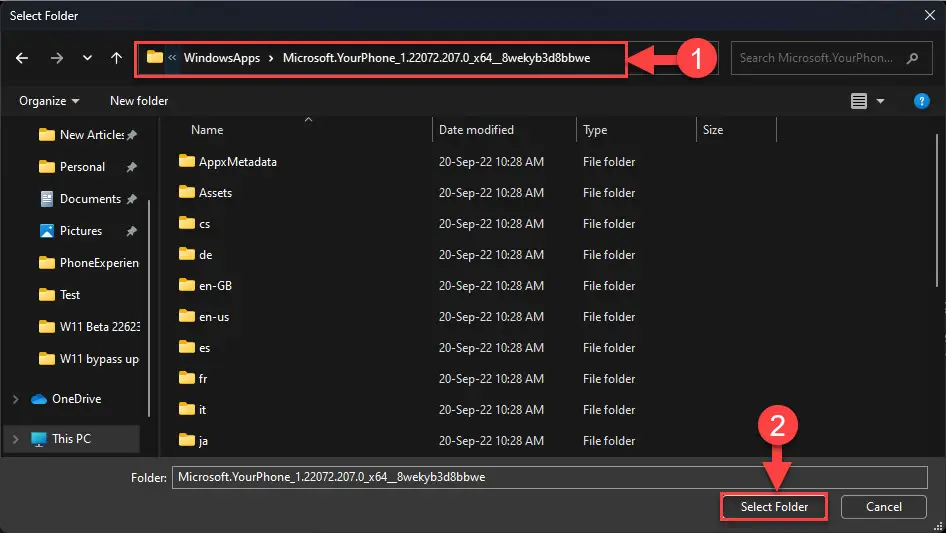Open the view options dropdown arrow

[x=880, y=101]
